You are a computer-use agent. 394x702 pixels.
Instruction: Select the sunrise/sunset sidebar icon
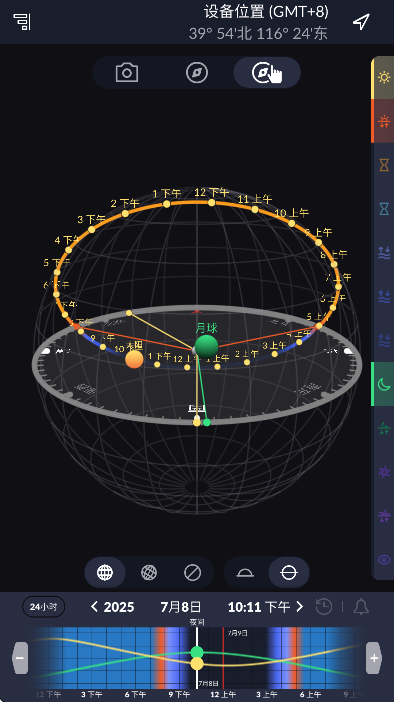click(384, 121)
